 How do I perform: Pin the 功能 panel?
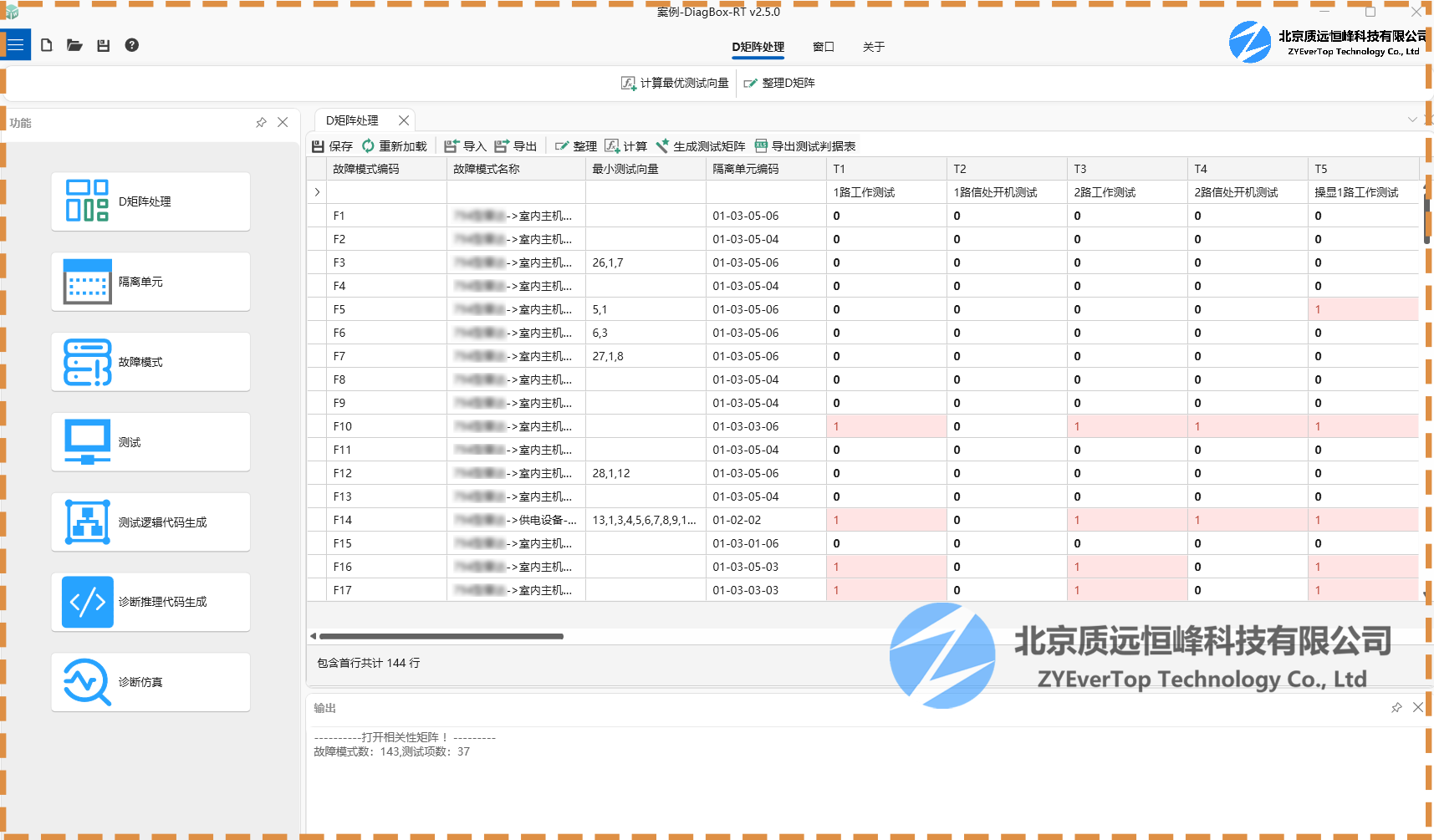point(262,122)
